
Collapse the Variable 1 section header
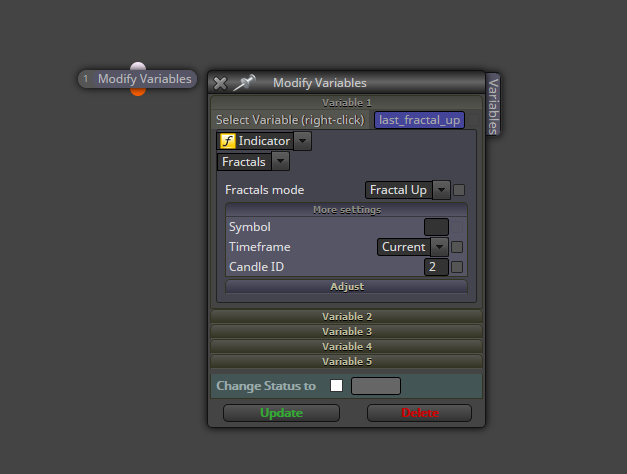click(x=347, y=102)
